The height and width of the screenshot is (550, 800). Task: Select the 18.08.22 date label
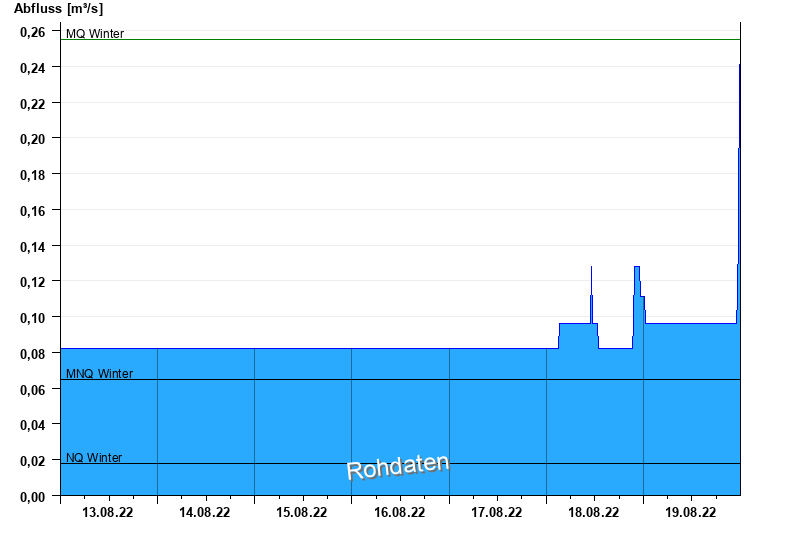point(593,512)
